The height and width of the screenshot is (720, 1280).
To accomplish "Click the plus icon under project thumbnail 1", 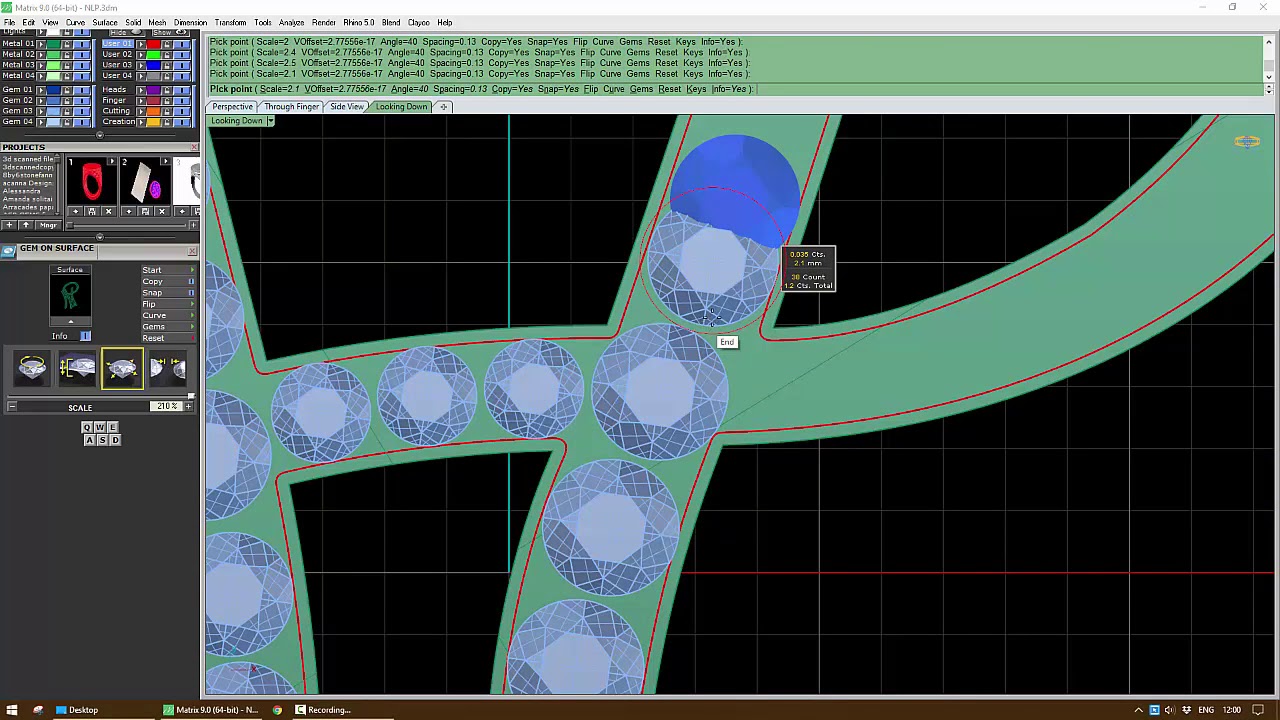I will tap(75, 211).
